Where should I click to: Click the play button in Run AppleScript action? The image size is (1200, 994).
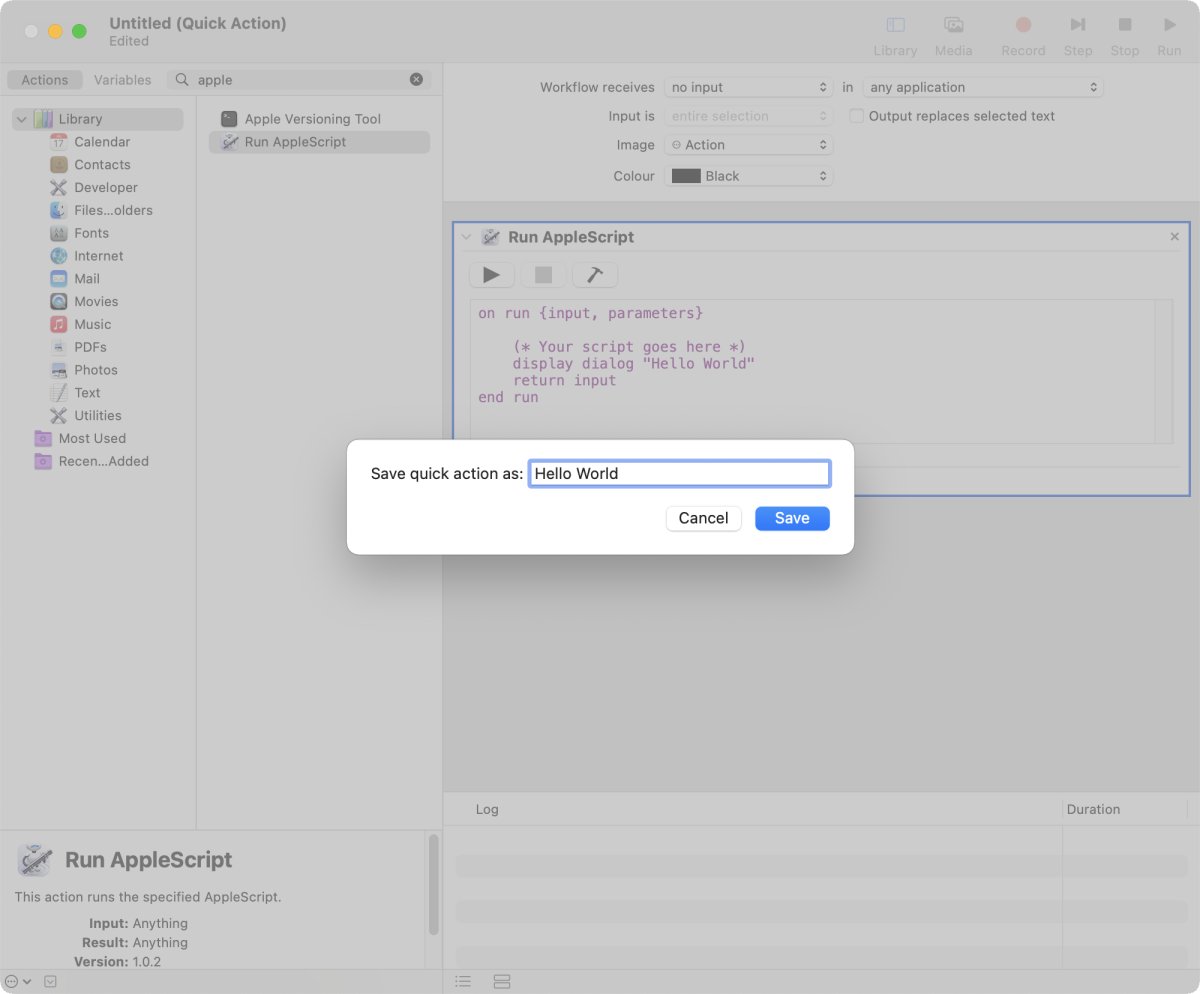click(491, 275)
